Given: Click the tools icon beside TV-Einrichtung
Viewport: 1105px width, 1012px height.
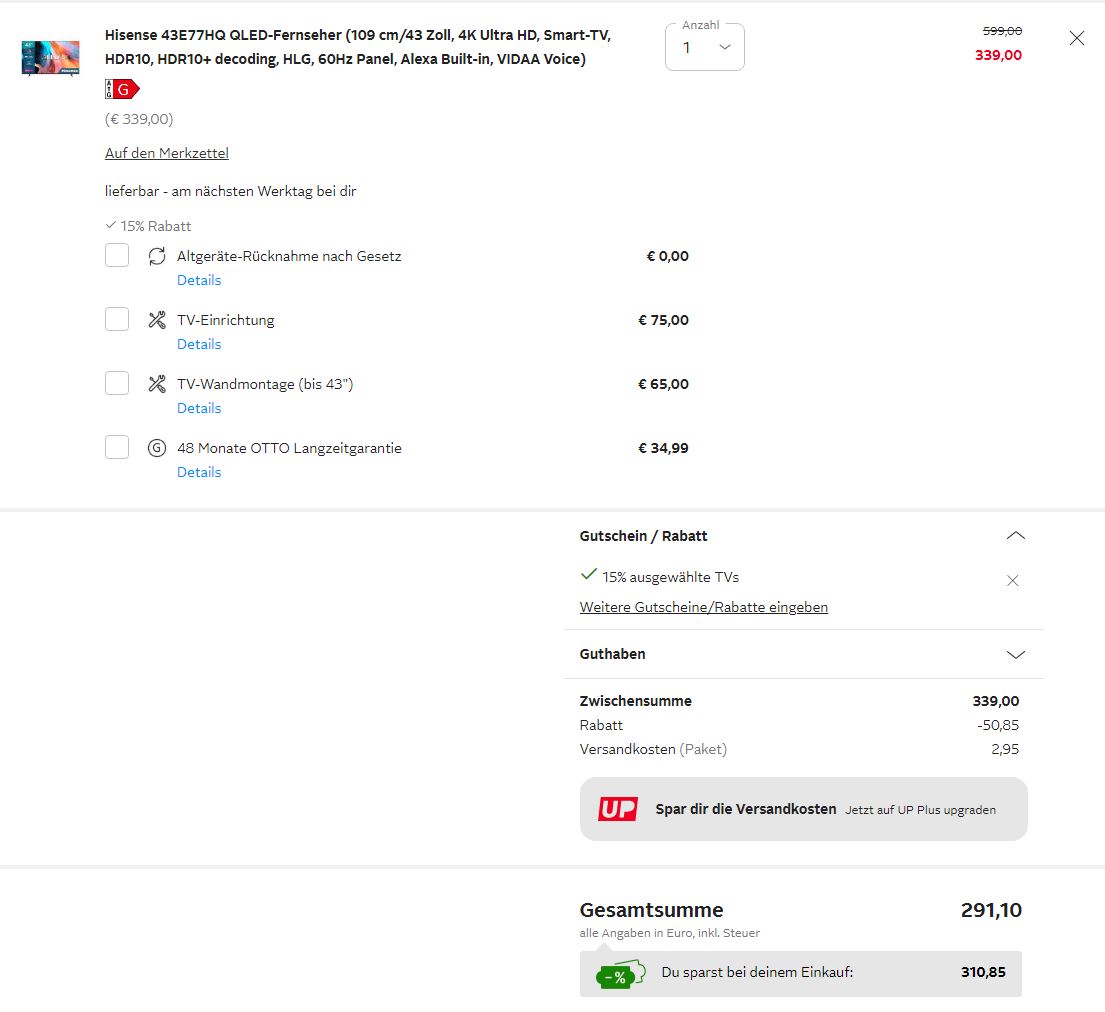Looking at the screenshot, I should click(157, 320).
